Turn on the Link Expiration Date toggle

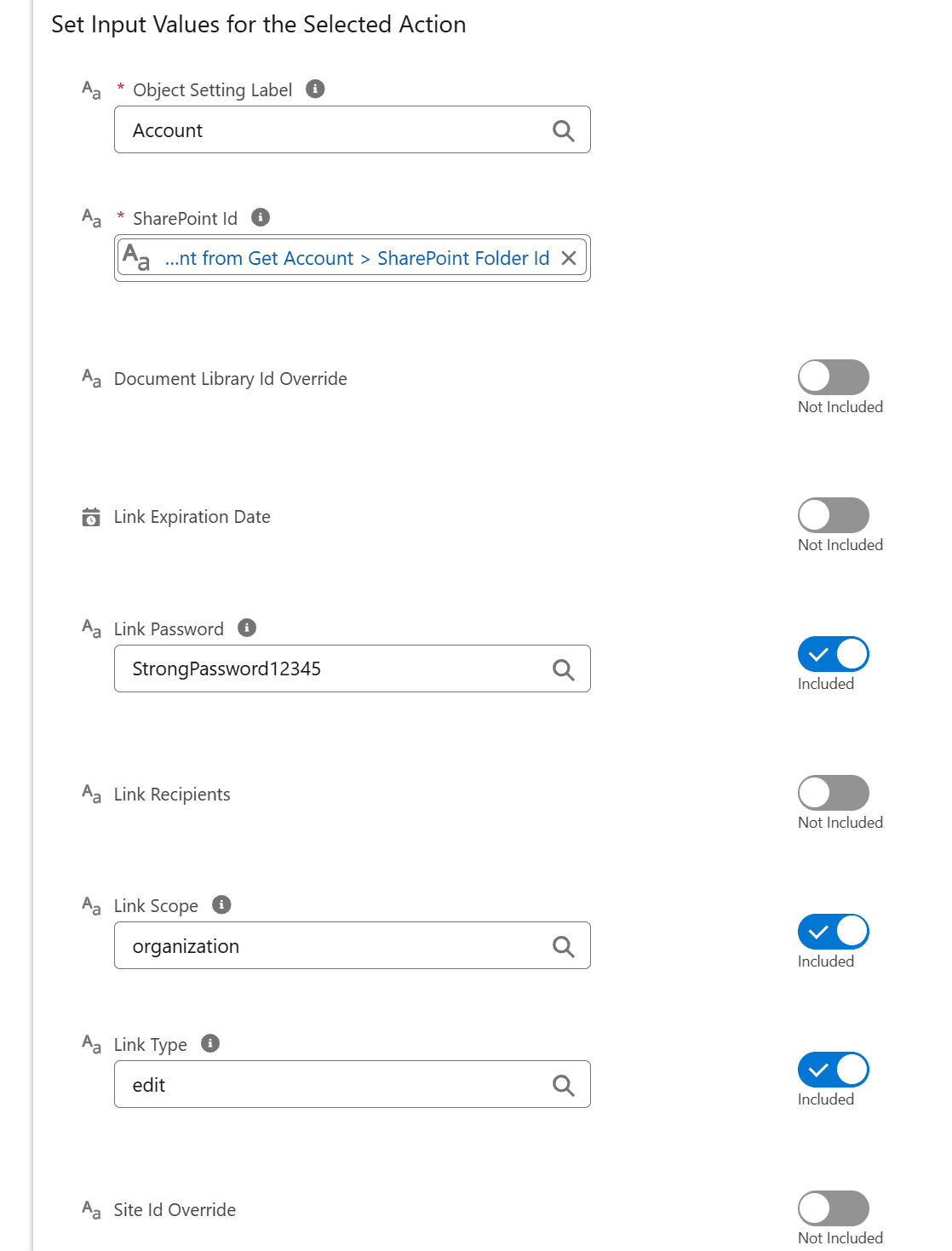click(x=833, y=514)
